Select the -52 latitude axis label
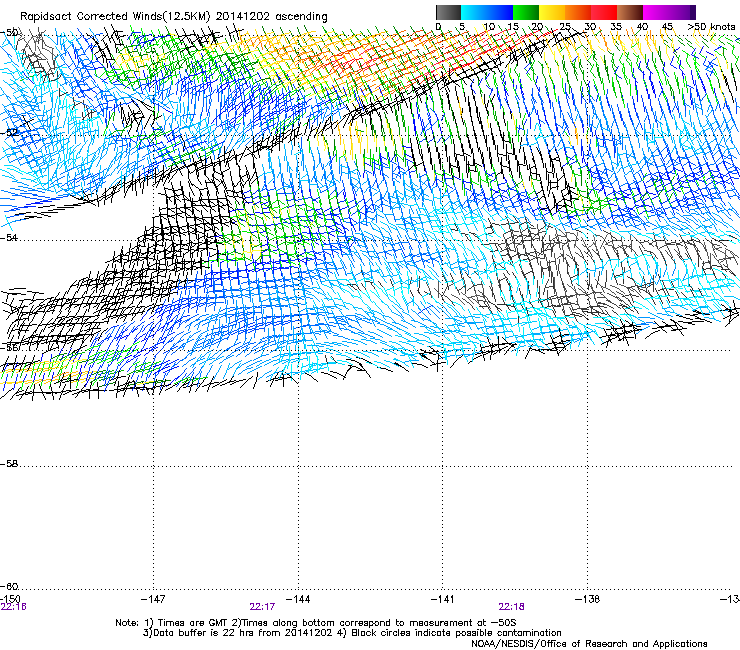740x650 pixels. (9, 132)
